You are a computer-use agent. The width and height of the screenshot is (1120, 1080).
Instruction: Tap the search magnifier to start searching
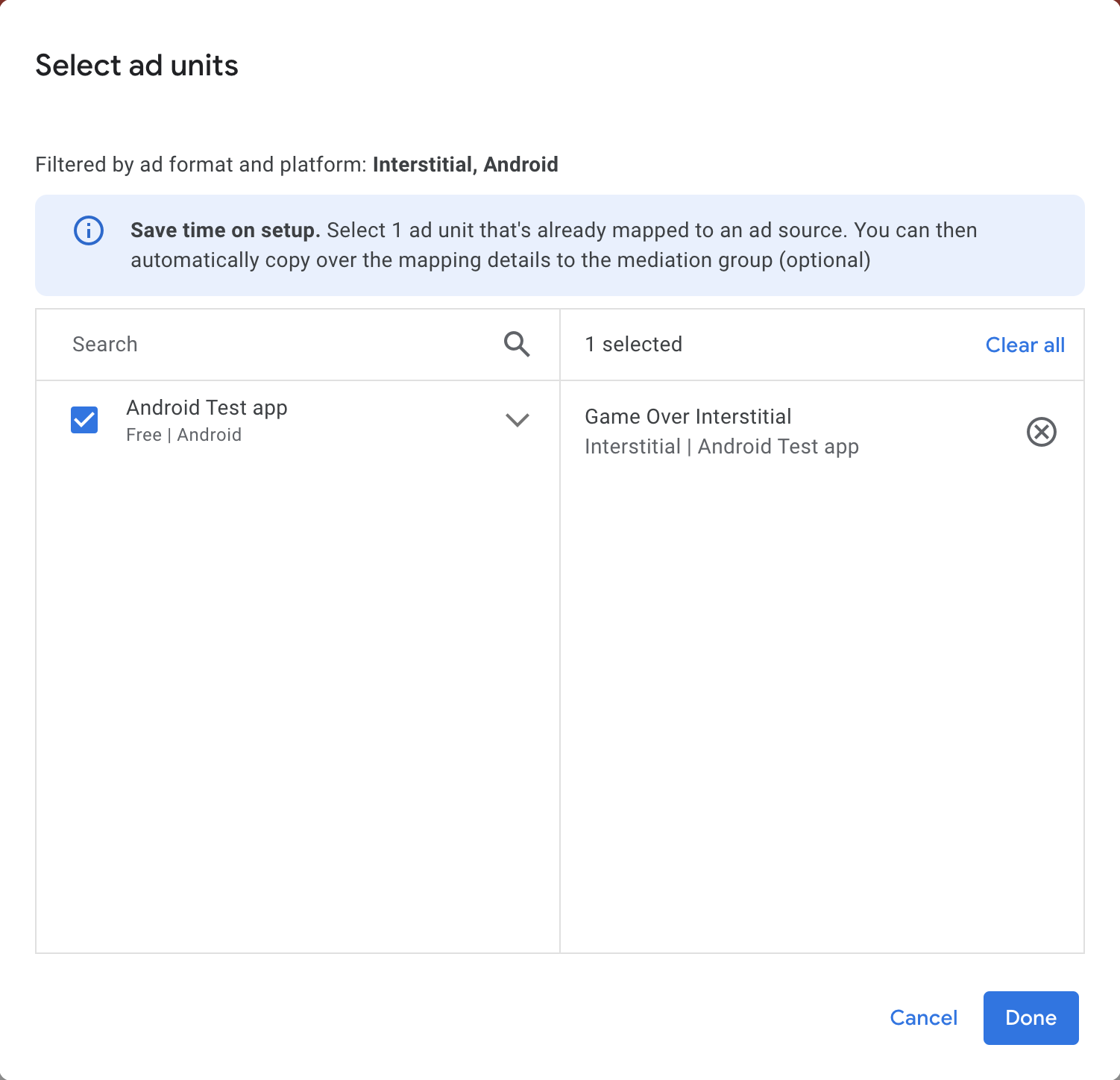point(516,345)
